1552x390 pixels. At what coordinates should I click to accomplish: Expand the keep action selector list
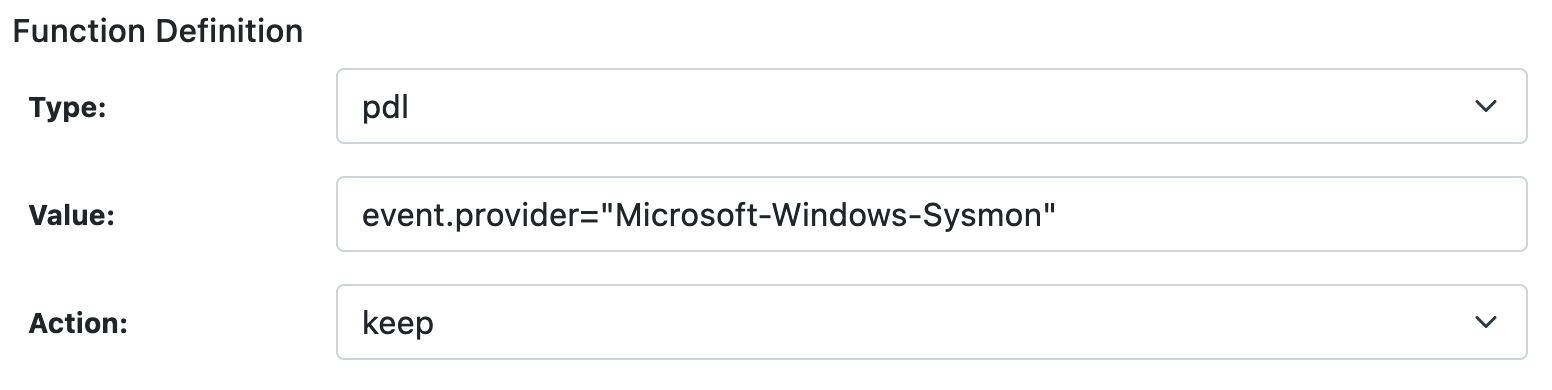[931, 322]
